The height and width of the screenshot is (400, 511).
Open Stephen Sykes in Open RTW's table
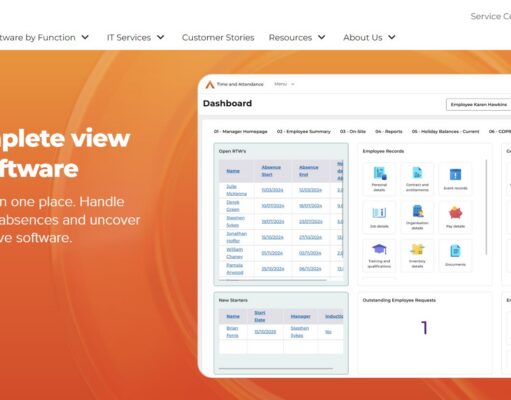tap(235, 221)
